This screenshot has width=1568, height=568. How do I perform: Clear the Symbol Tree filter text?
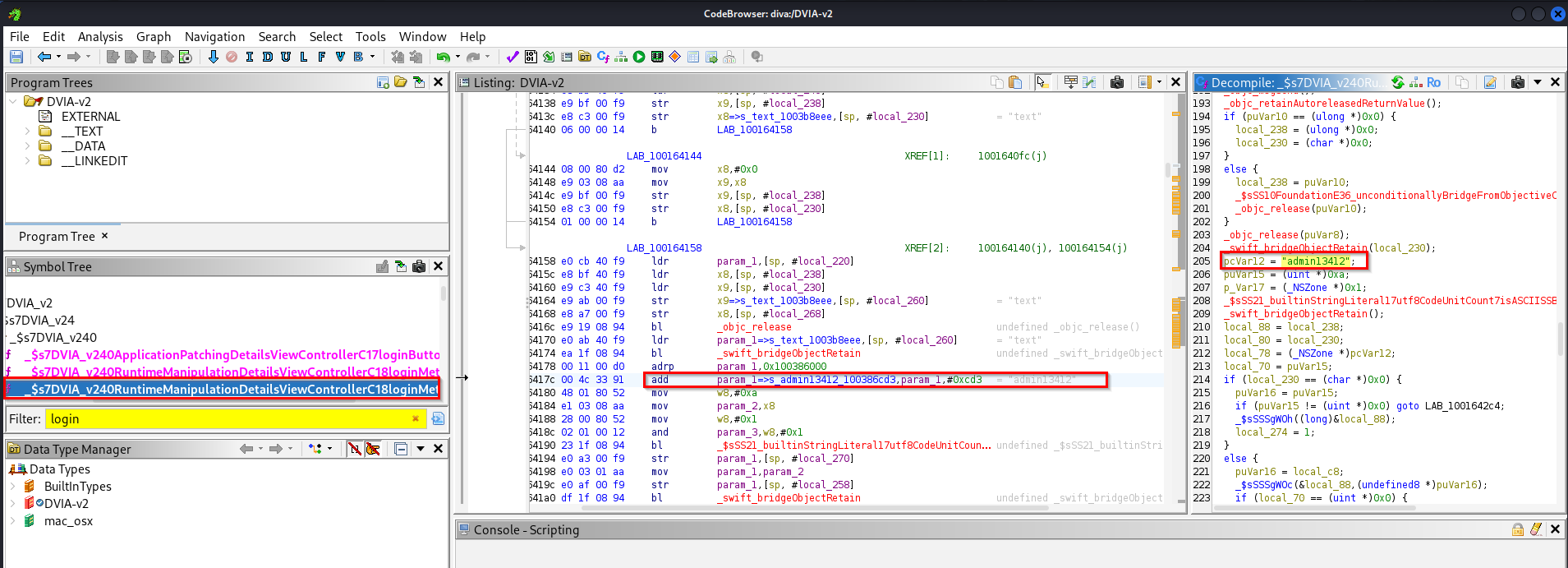pos(416,418)
